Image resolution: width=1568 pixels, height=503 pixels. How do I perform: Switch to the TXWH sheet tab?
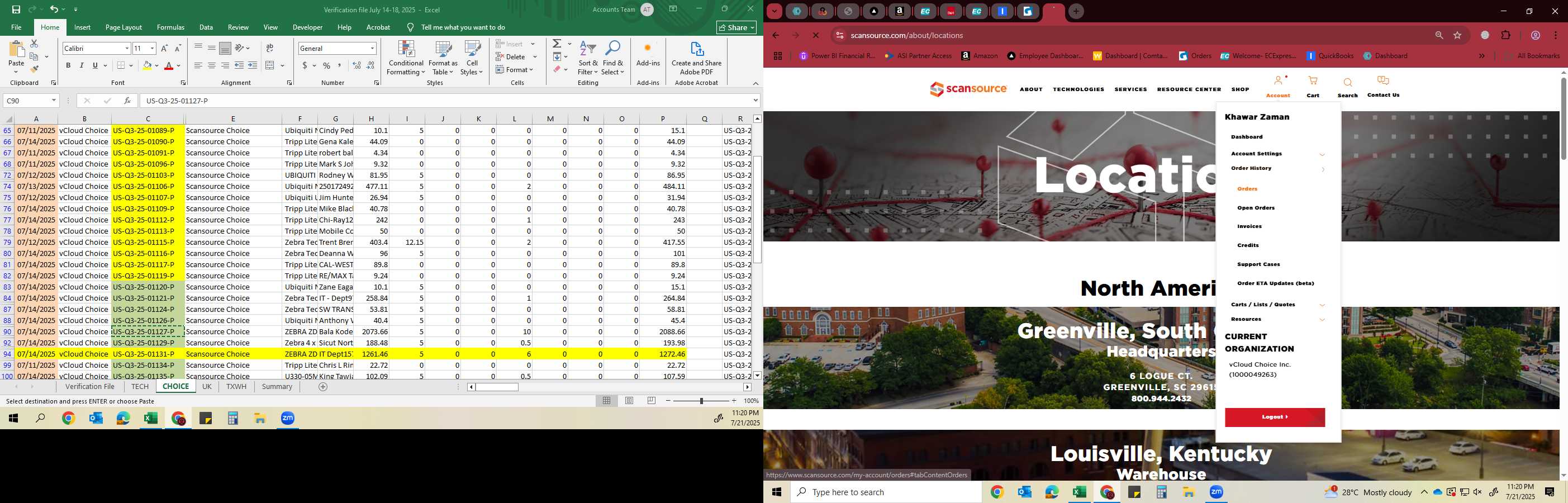[236, 387]
